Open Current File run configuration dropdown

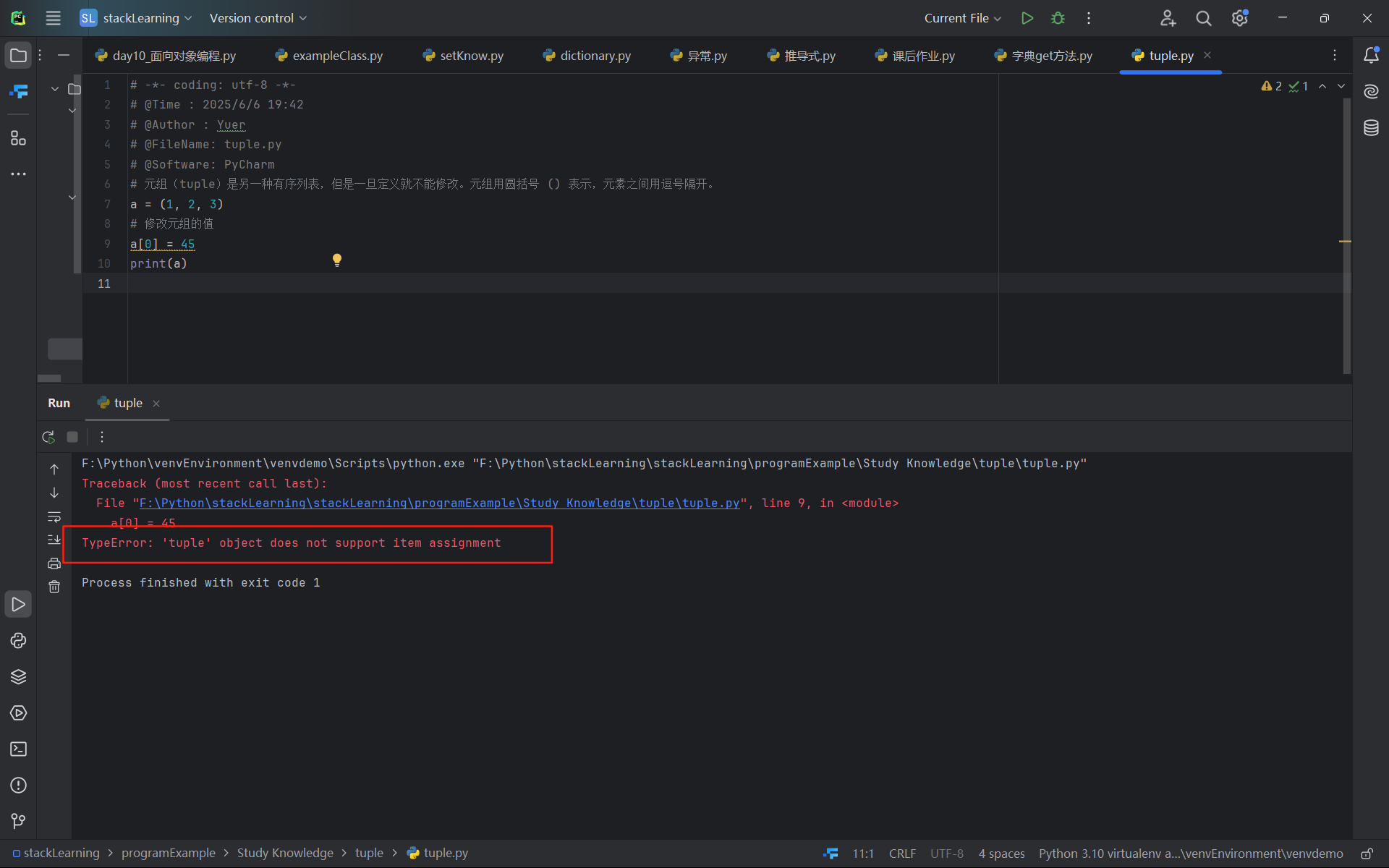[962, 18]
